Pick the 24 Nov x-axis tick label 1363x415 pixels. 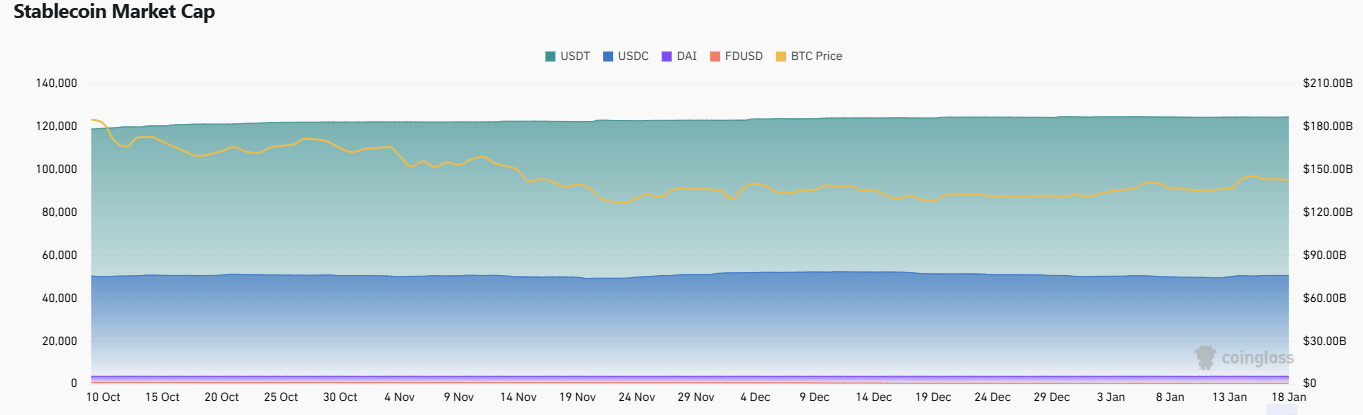636,397
